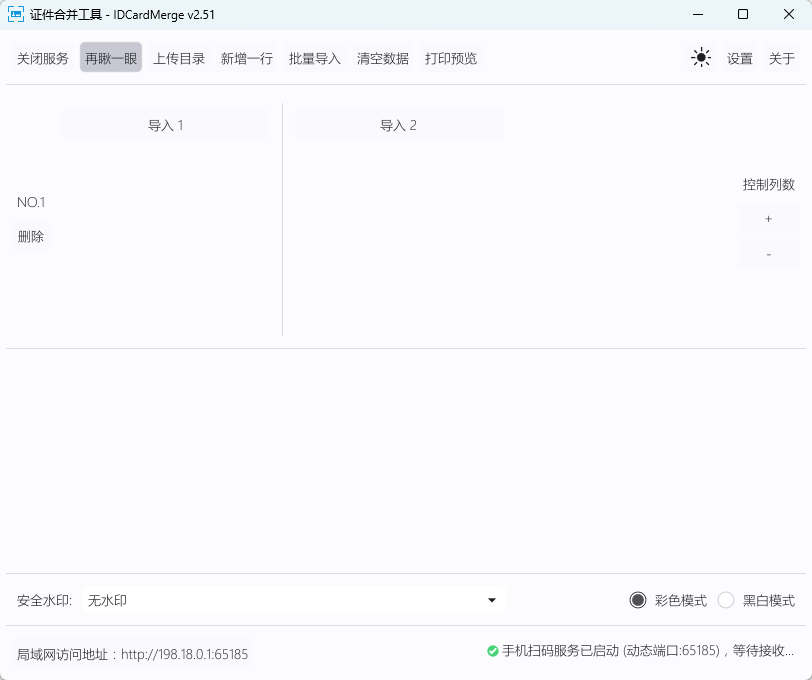Click the watermark dropdown arrow
Screen dimensions: 812x680
(492, 600)
